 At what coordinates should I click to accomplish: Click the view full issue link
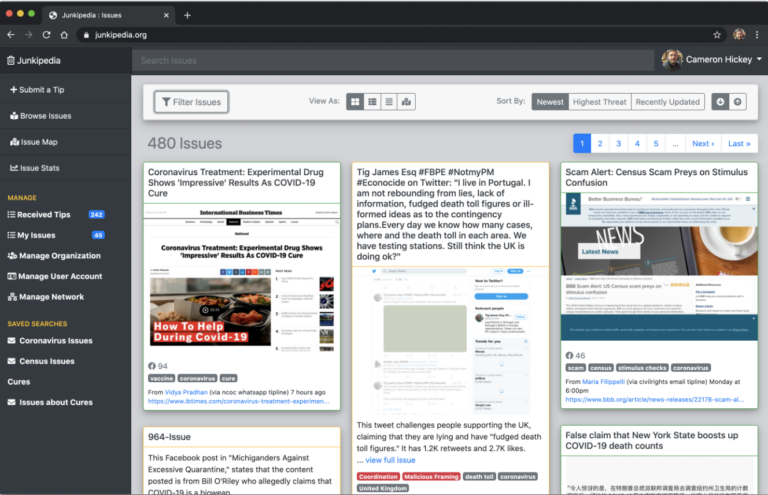[x=389, y=460]
